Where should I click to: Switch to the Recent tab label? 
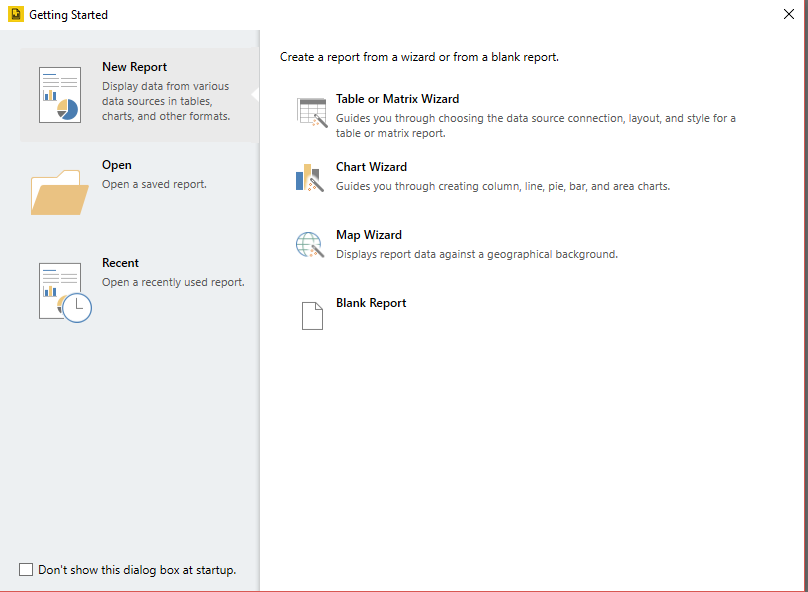(120, 263)
